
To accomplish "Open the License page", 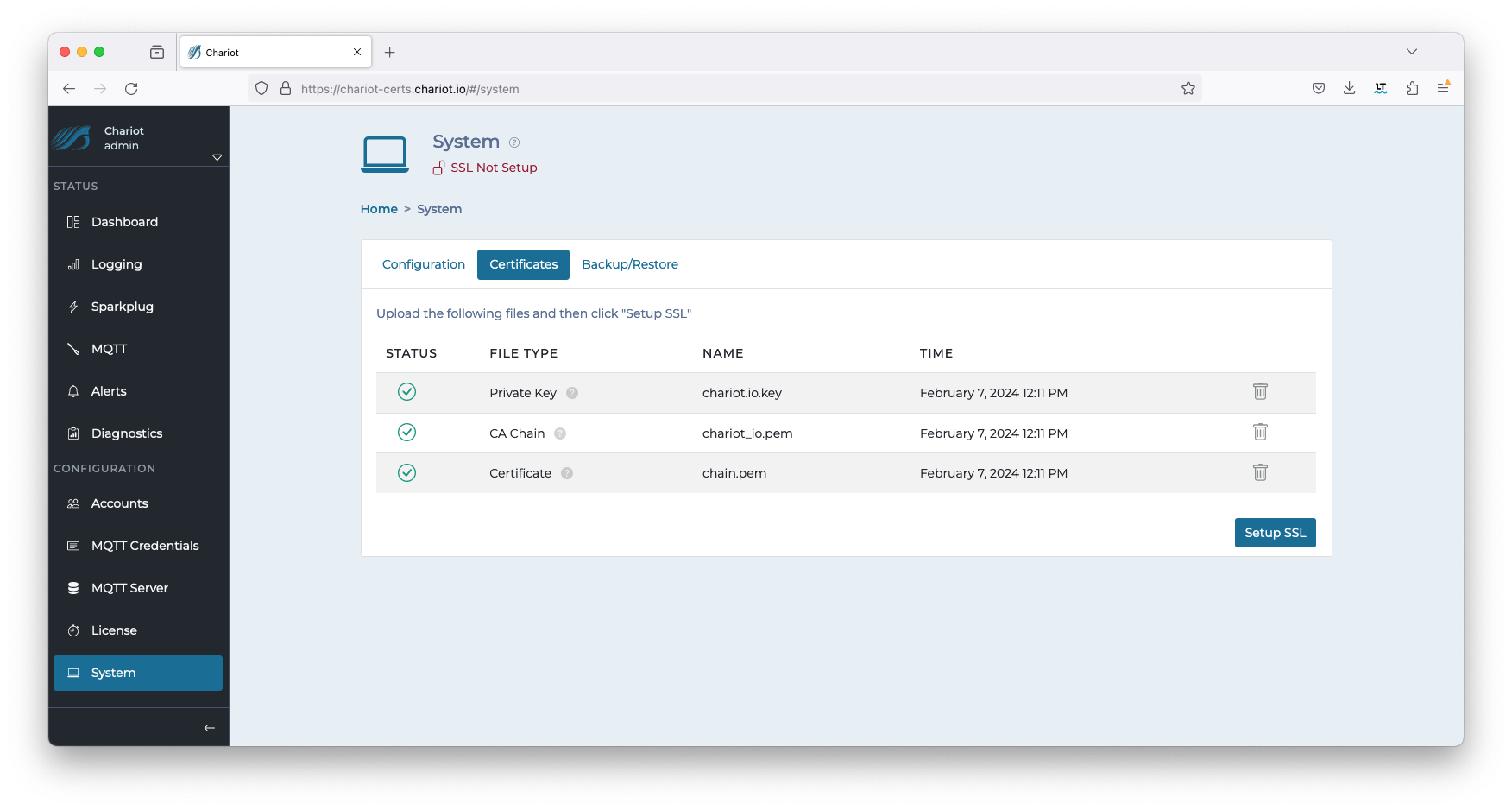I will 138,630.
